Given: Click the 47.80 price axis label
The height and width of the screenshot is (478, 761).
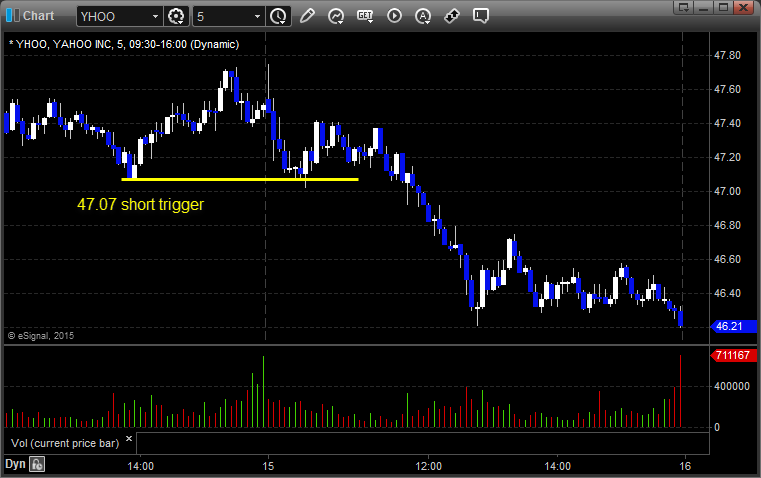Looking at the screenshot, I should [x=727, y=55].
